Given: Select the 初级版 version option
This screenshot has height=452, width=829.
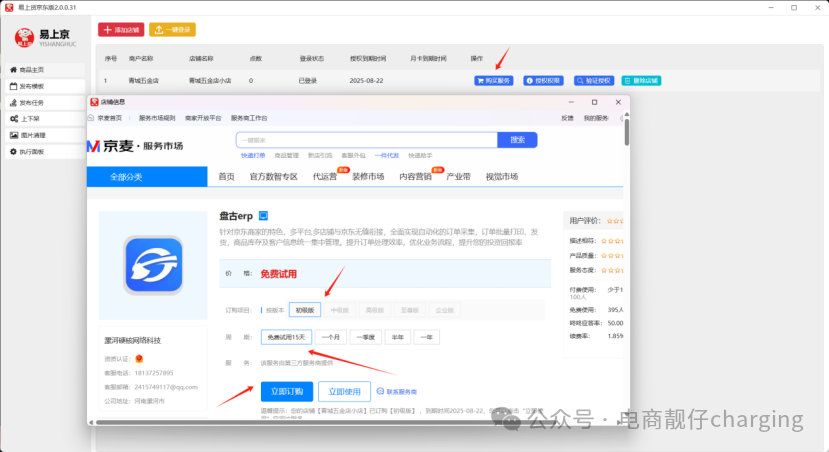Looking at the screenshot, I should (305, 310).
